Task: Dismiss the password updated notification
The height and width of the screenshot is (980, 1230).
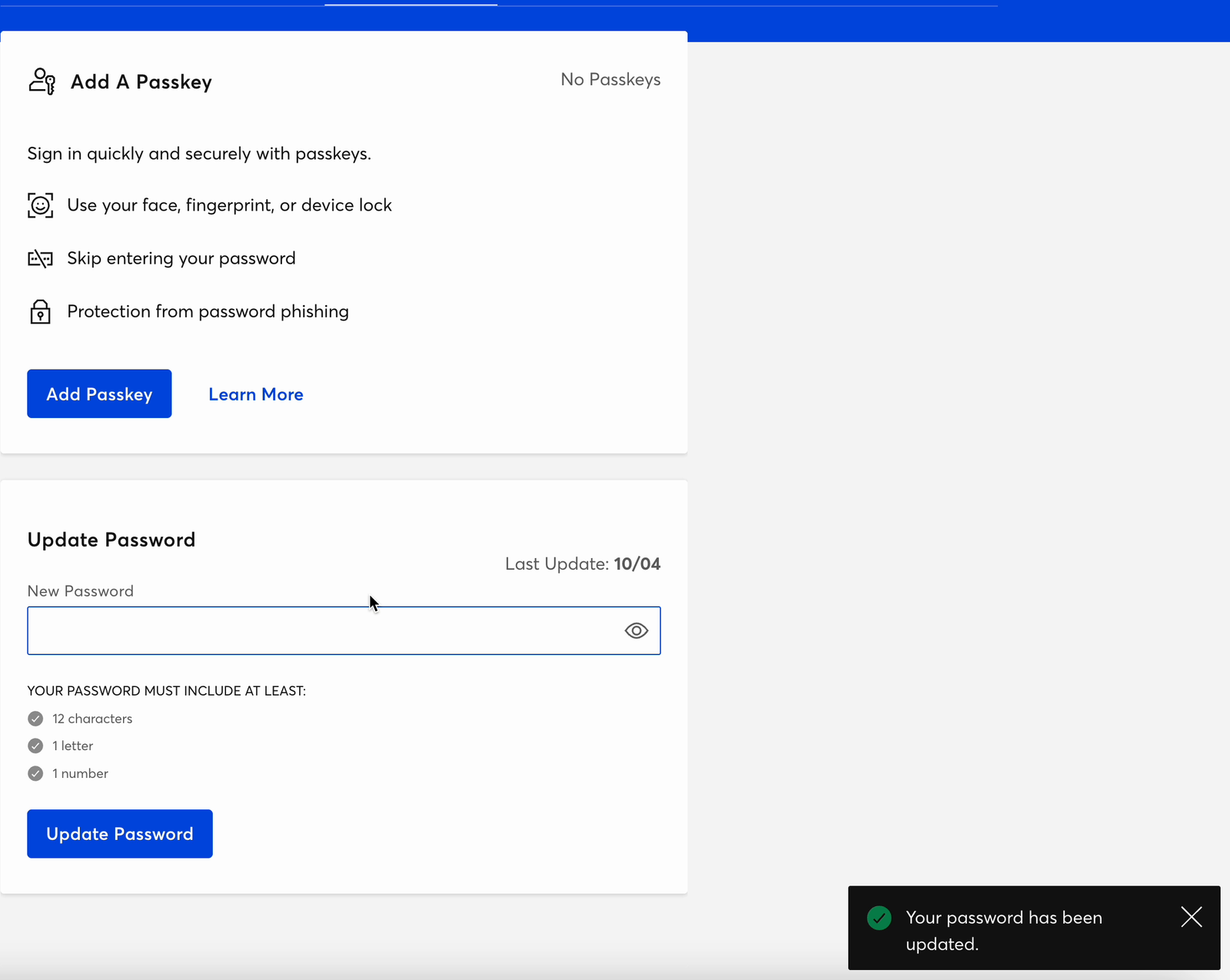Action: tap(1192, 916)
